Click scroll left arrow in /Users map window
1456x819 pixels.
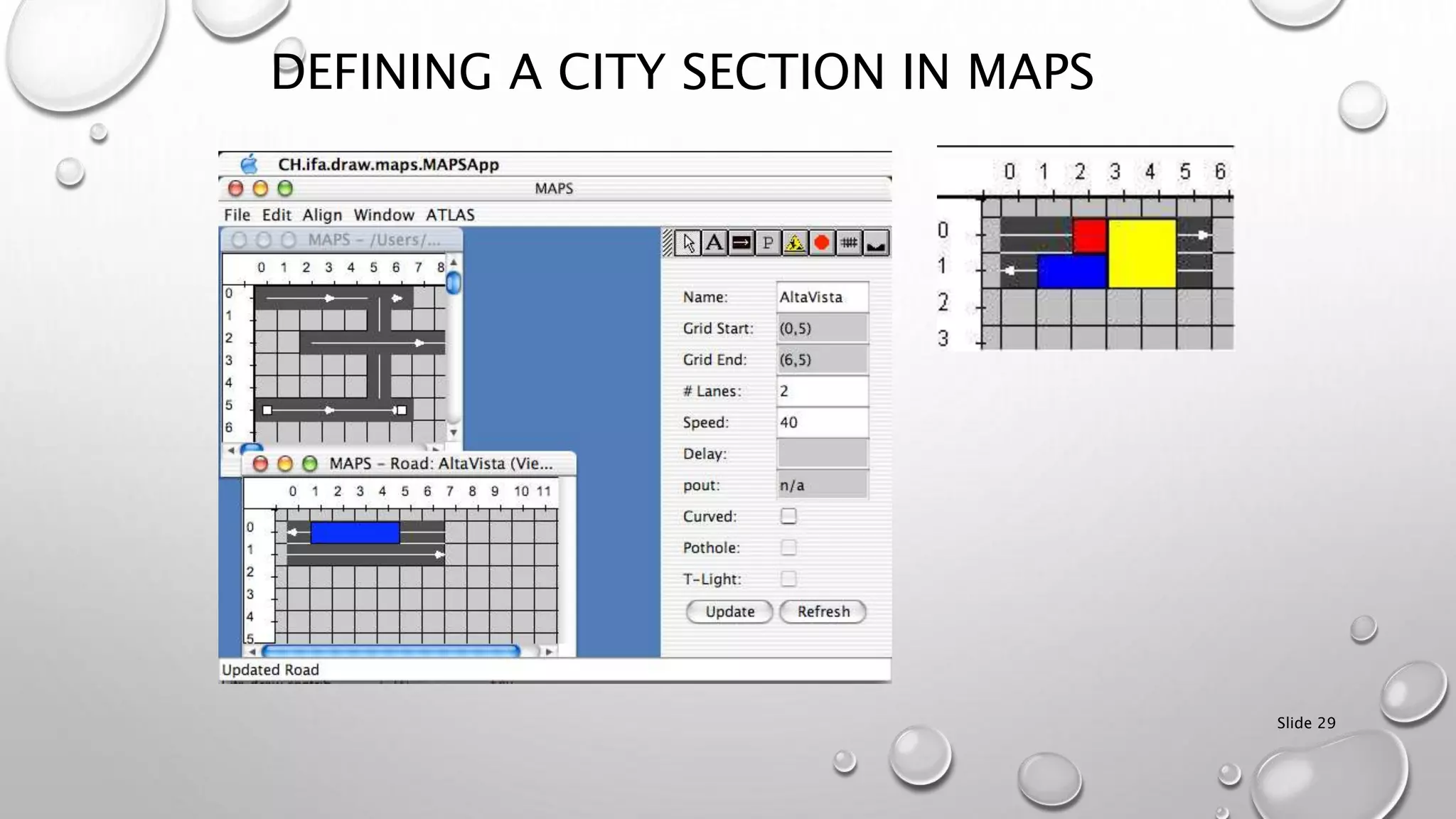231,450
